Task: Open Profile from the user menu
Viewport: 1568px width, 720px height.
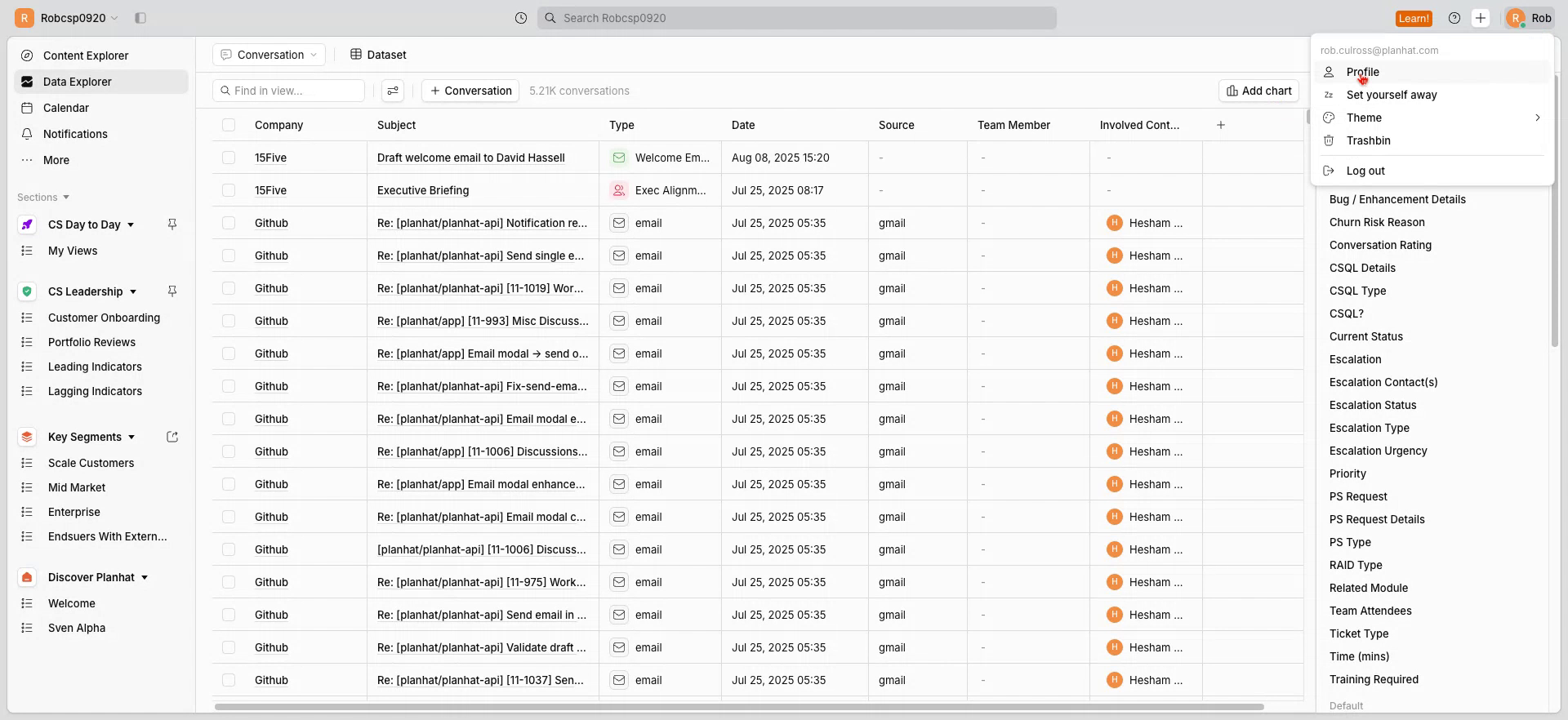Action: [x=1431, y=72]
